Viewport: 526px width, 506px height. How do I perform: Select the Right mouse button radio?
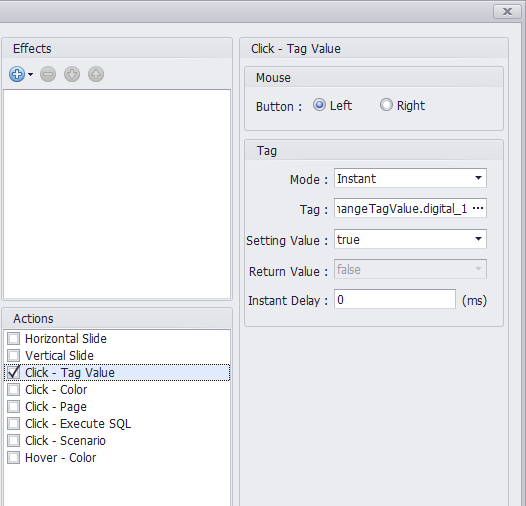(x=386, y=105)
